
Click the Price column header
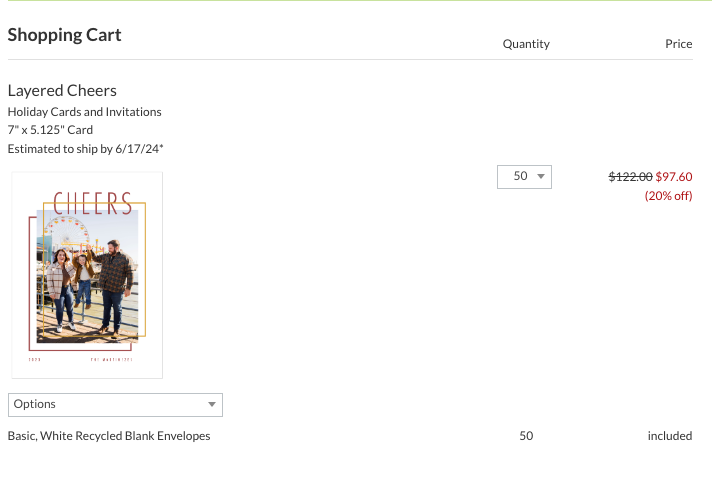pos(679,44)
